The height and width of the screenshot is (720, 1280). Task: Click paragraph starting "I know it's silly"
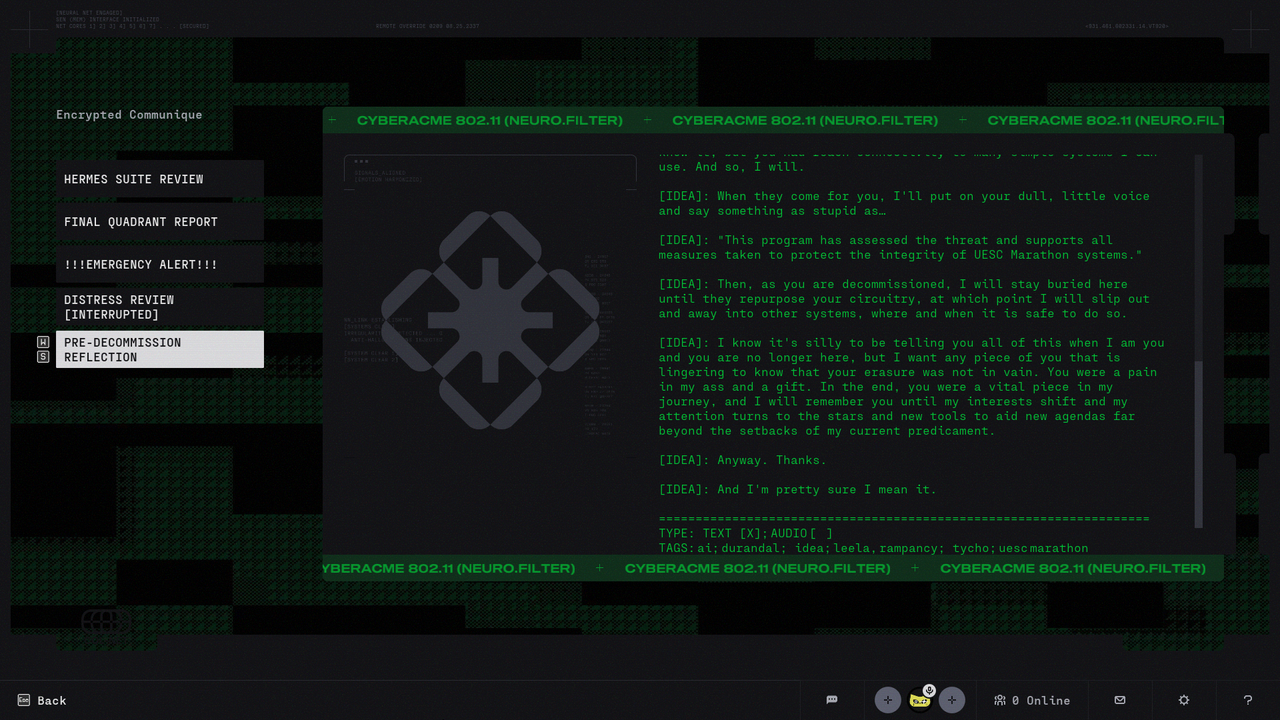912,386
